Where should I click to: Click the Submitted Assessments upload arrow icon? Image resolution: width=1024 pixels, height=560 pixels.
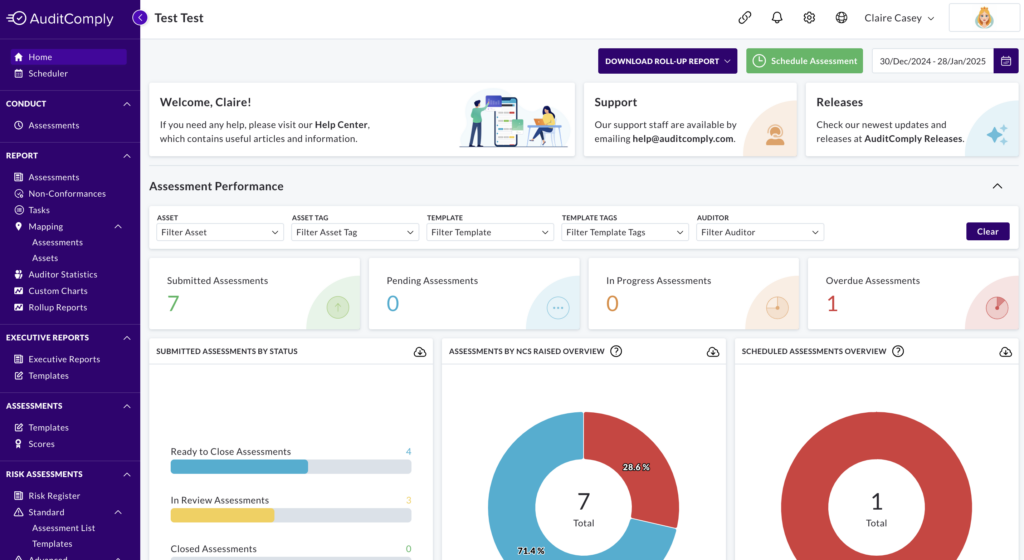tap(338, 307)
